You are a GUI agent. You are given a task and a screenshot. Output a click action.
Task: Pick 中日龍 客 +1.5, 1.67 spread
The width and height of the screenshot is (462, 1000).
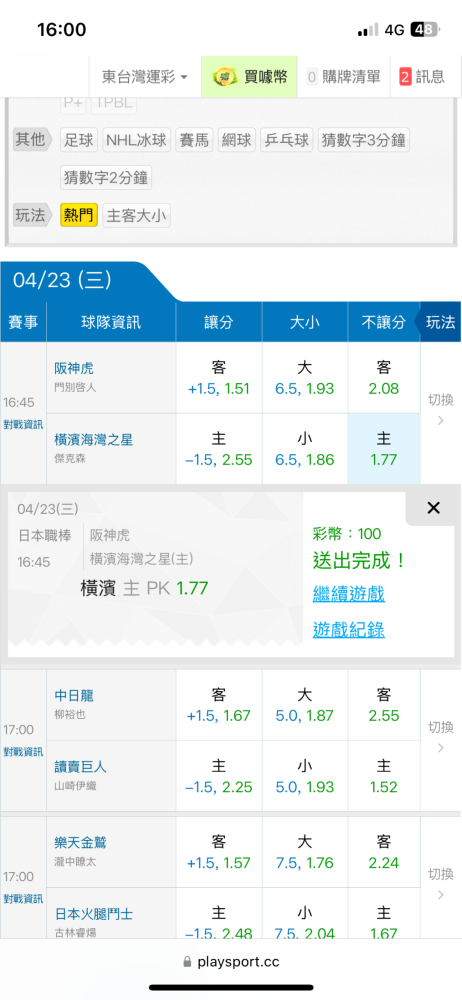pos(219,705)
